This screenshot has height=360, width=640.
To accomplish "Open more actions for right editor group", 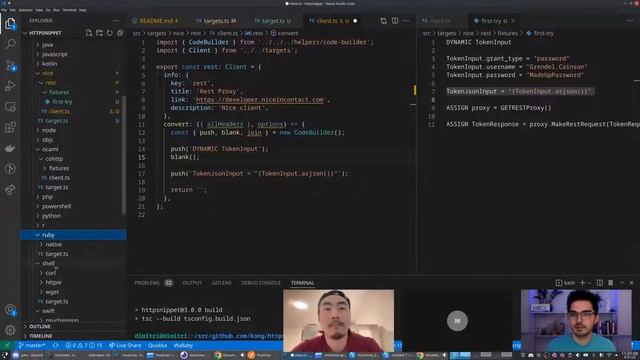I will pos(630,21).
